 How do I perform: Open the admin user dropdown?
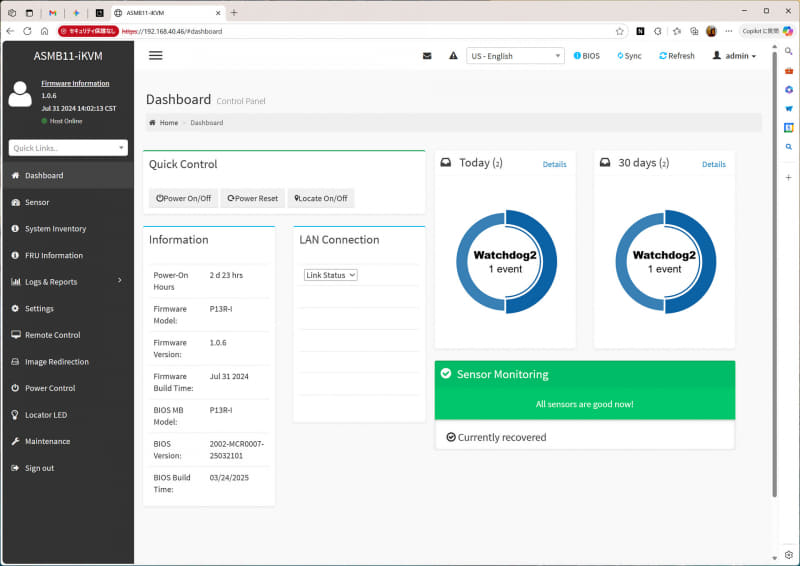coord(734,56)
